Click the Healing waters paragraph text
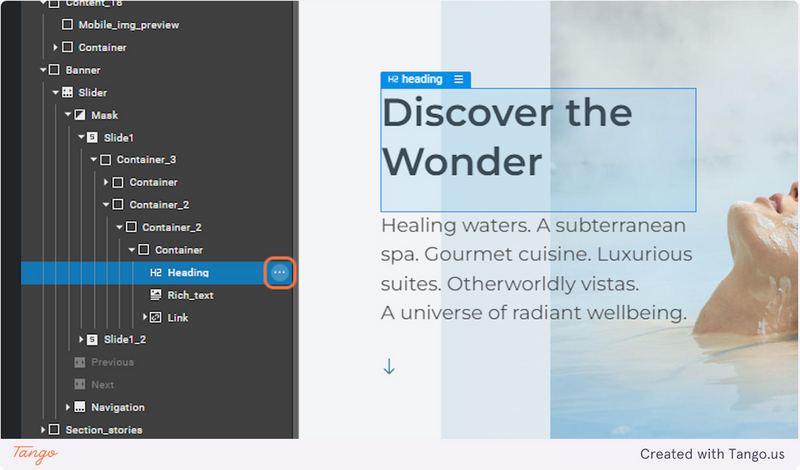This screenshot has width=800, height=470. [536, 269]
